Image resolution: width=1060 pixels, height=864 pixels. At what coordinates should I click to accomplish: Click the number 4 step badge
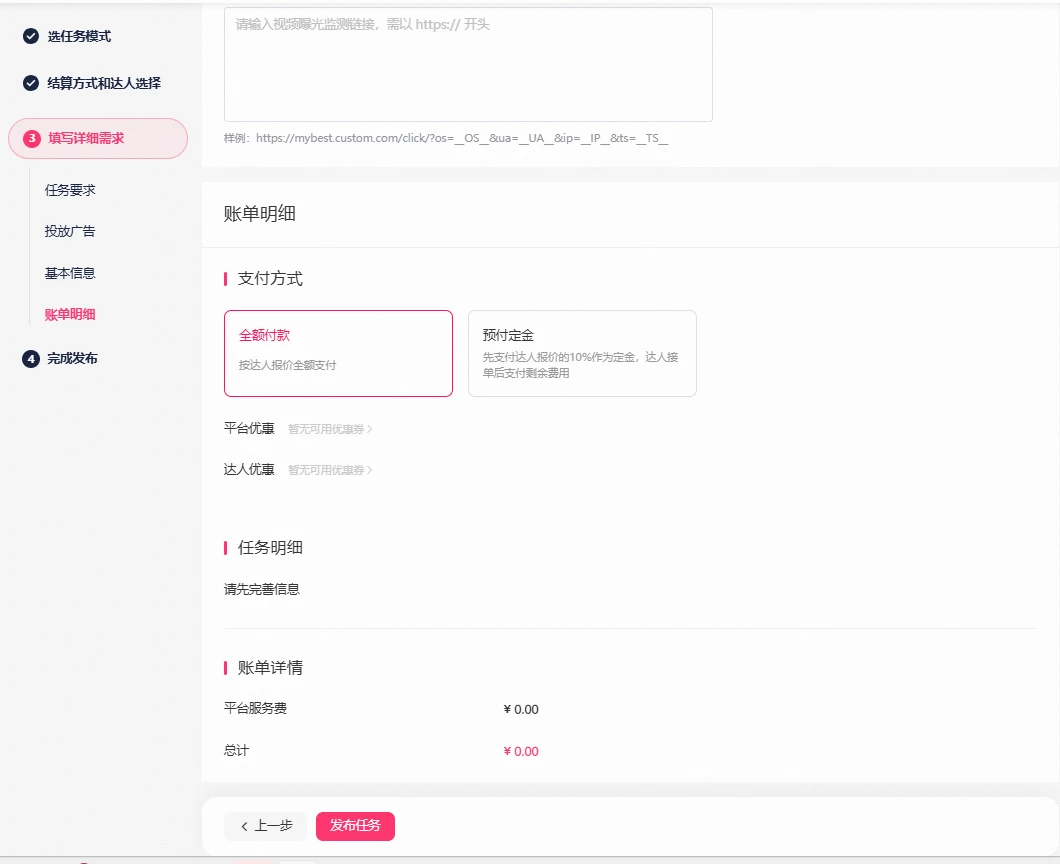click(31, 359)
